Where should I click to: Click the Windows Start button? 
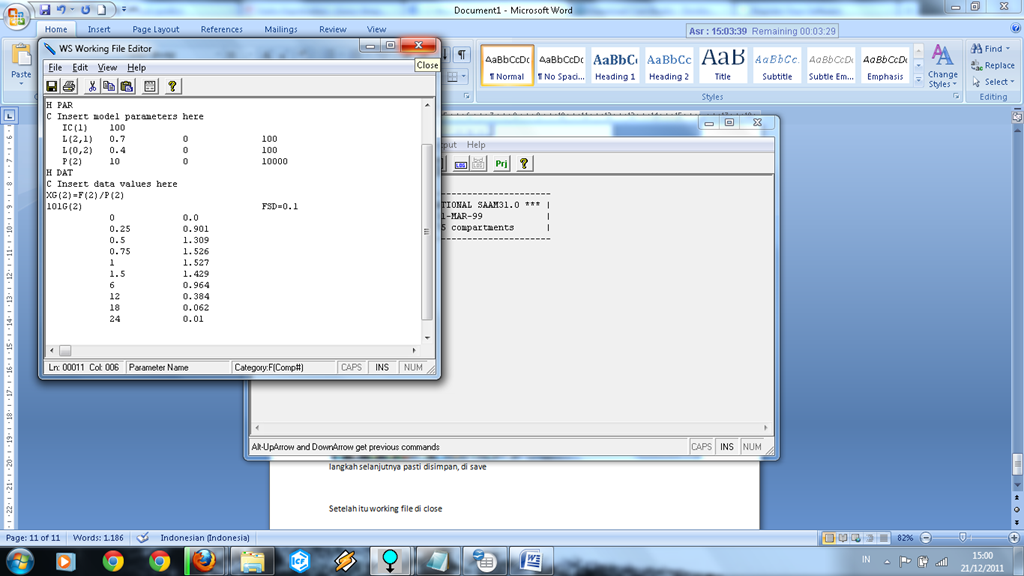(x=19, y=561)
